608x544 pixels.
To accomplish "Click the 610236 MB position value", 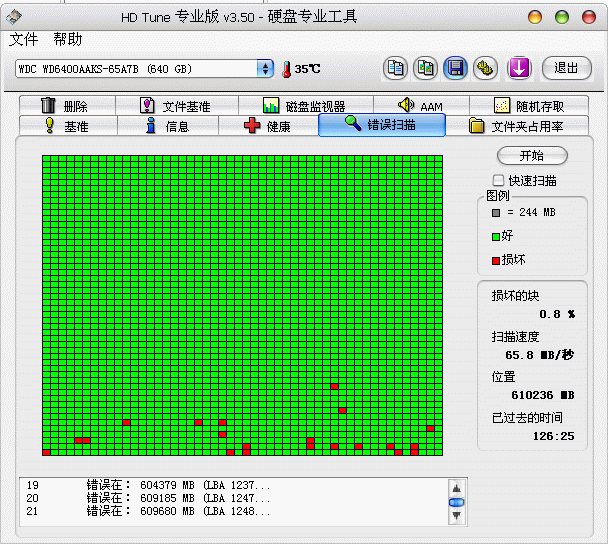I will (x=543, y=395).
